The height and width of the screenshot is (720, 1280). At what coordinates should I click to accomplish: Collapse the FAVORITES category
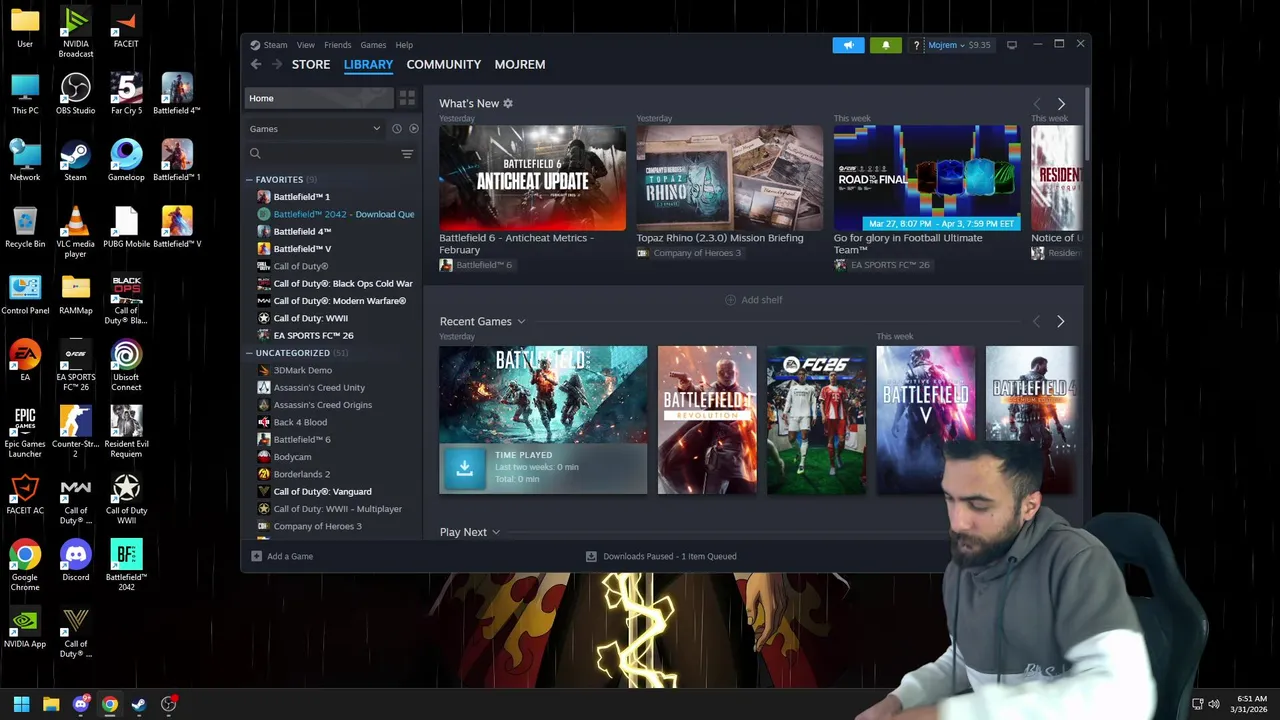click(x=249, y=180)
